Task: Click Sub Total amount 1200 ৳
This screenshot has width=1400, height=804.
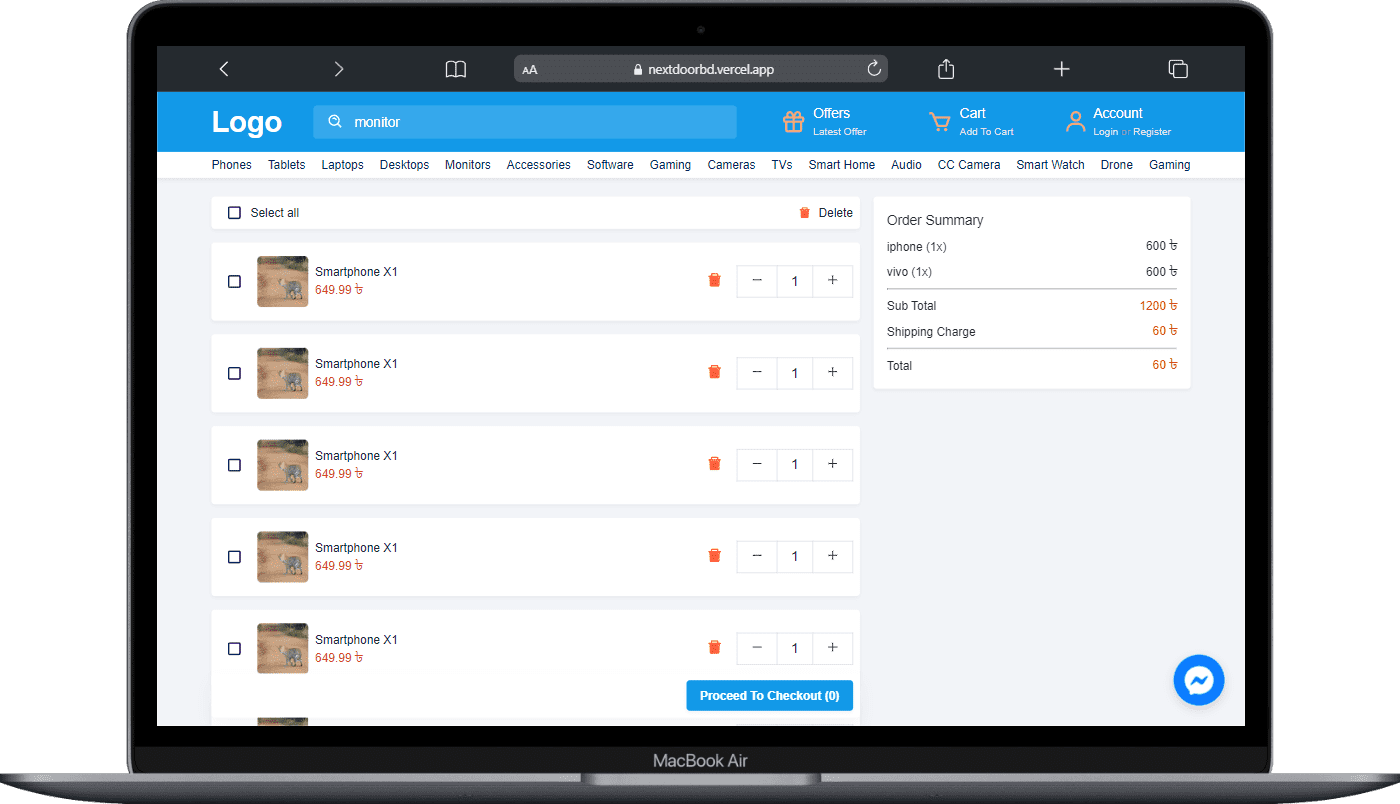Action: click(x=1158, y=306)
